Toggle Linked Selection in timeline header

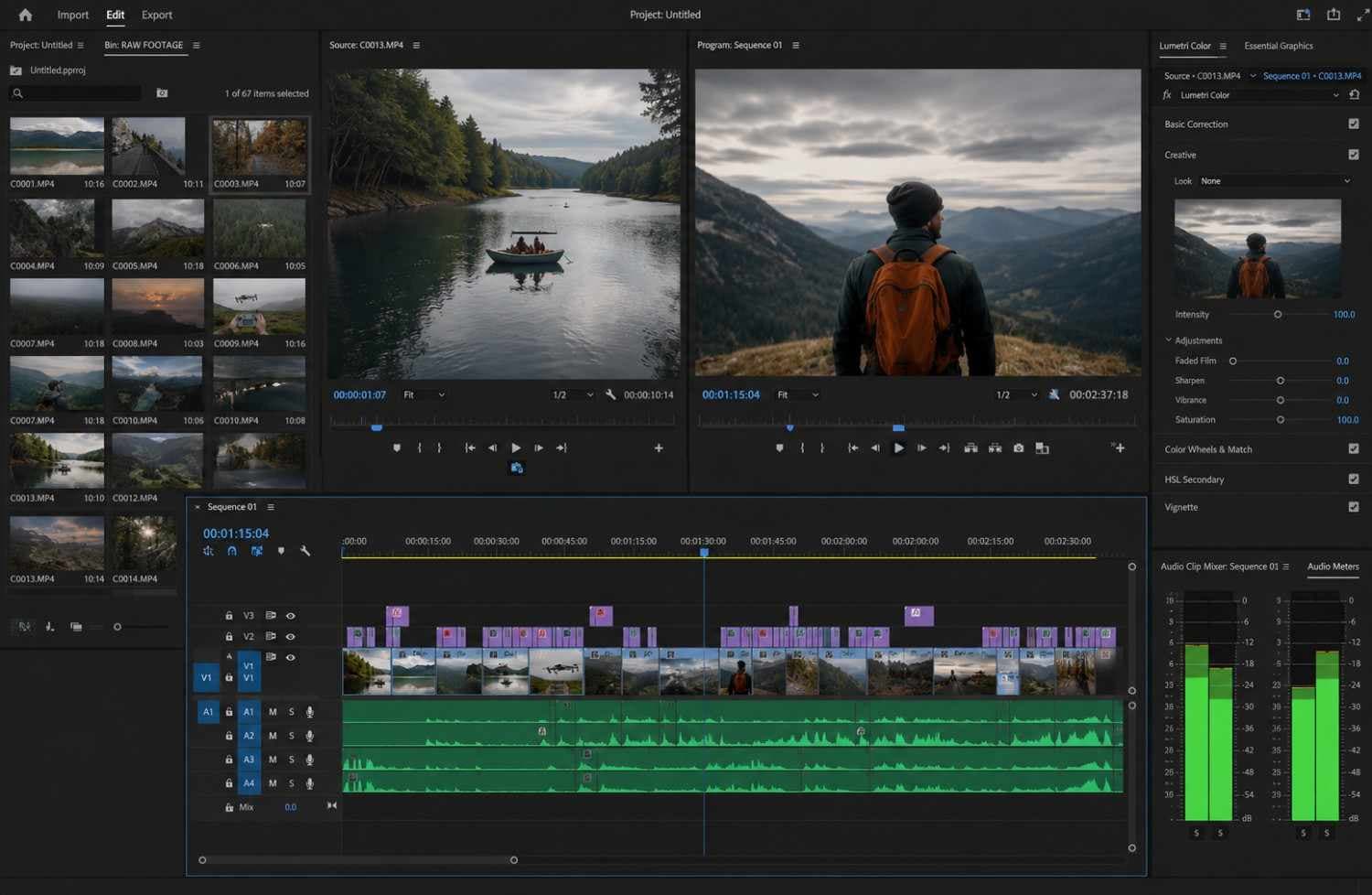click(x=257, y=551)
